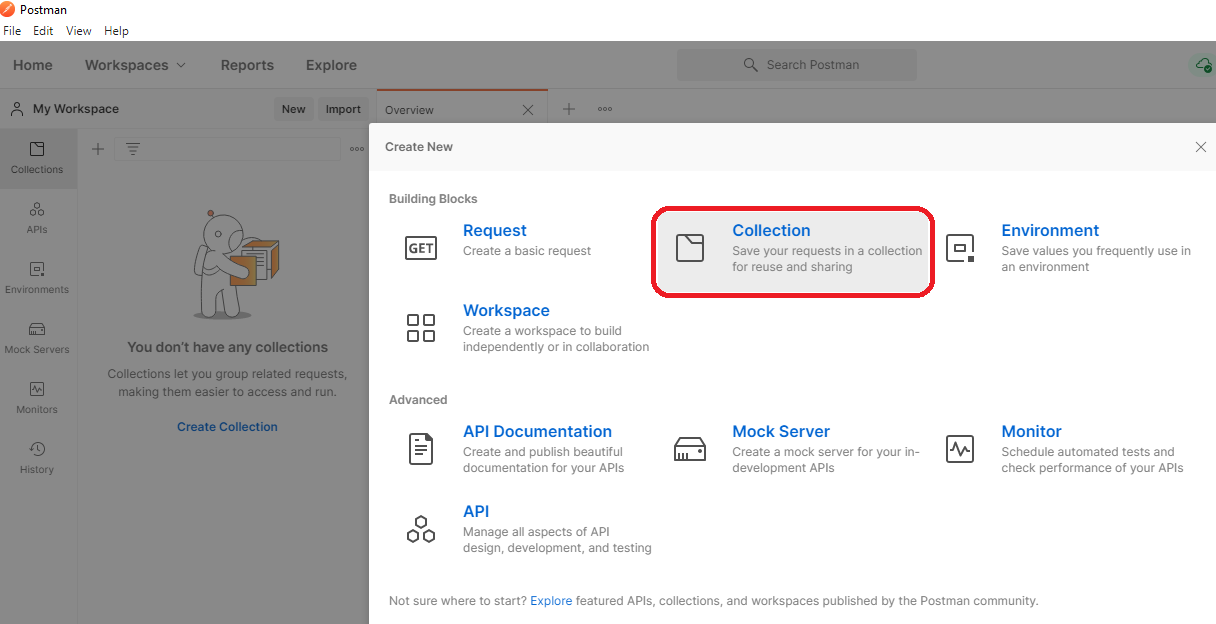Click the sync status cloud icon

1203,65
